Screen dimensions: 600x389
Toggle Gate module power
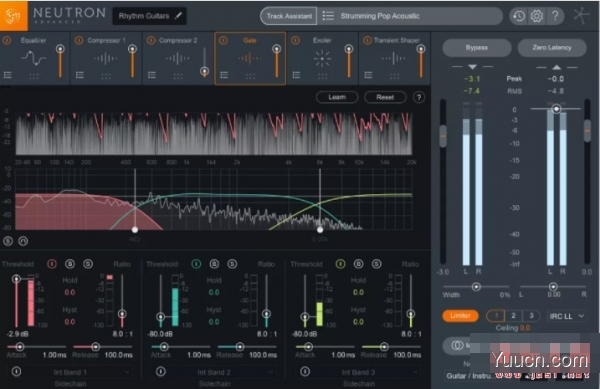click(x=223, y=40)
